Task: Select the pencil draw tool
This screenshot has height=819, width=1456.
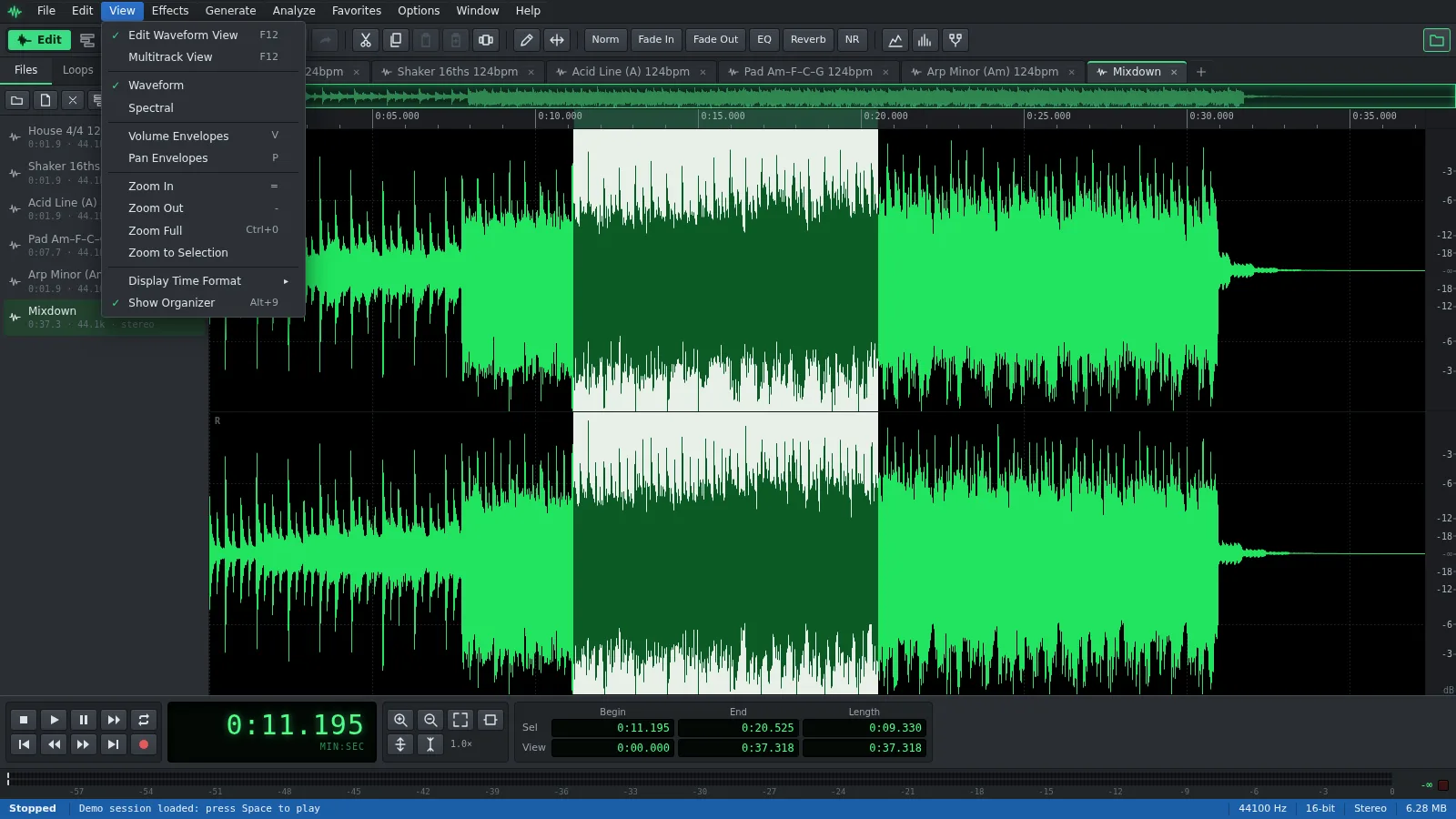Action: (527, 40)
